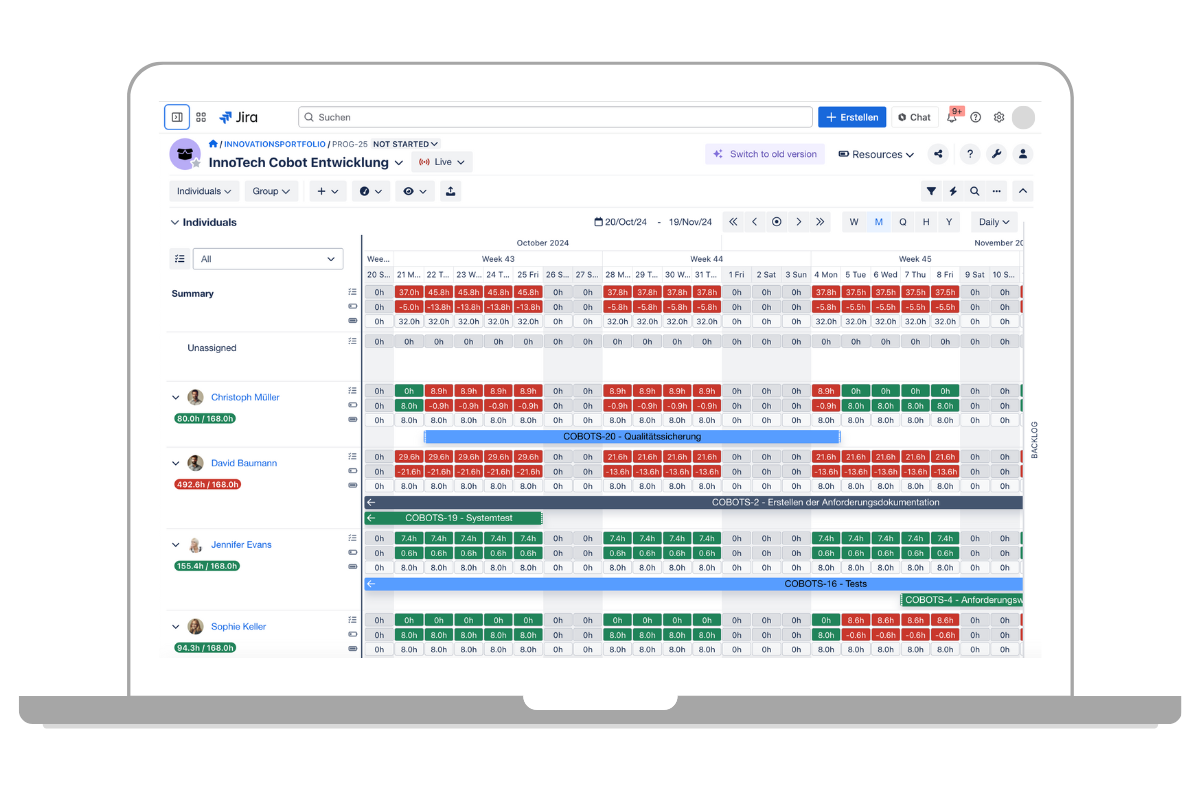Open the wrench configuration icon
This screenshot has height=790, width=1200.
996,154
